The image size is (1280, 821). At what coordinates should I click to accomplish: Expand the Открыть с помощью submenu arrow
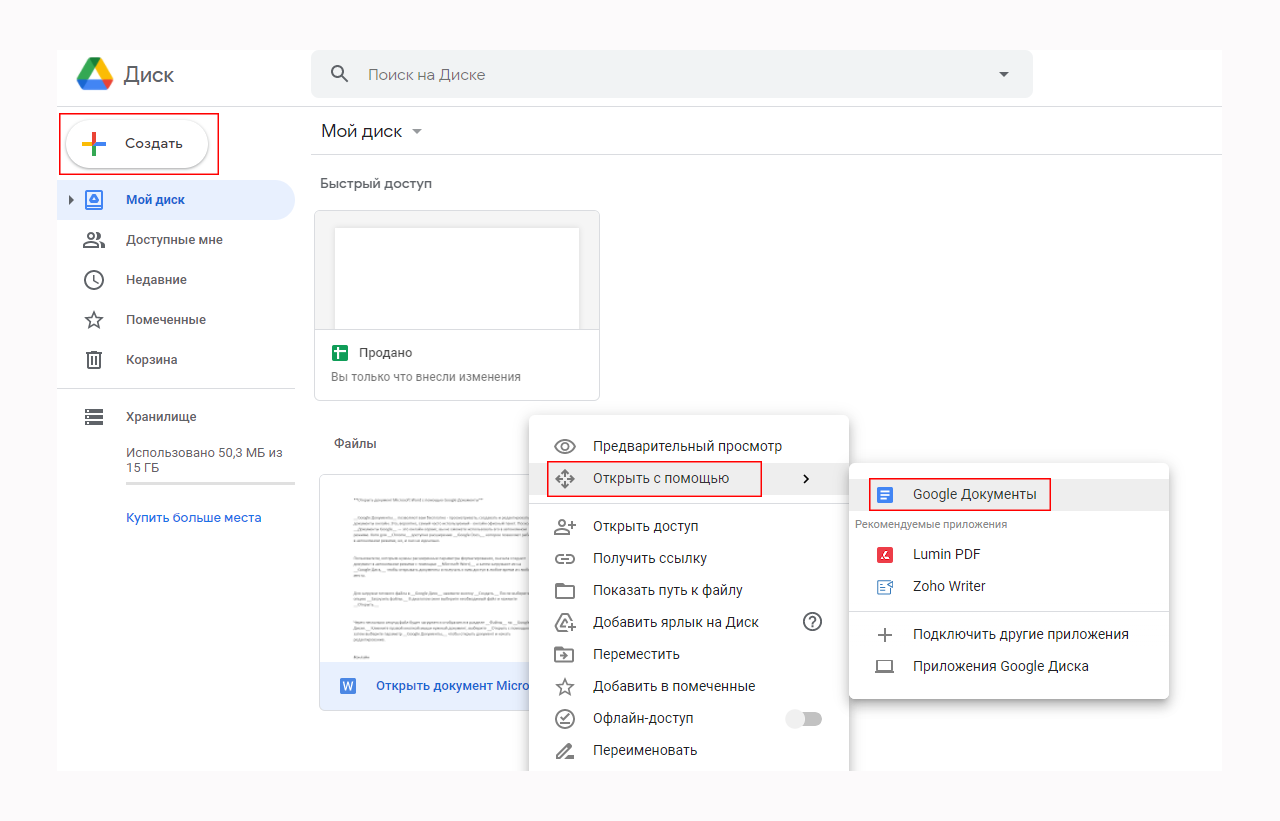806,479
